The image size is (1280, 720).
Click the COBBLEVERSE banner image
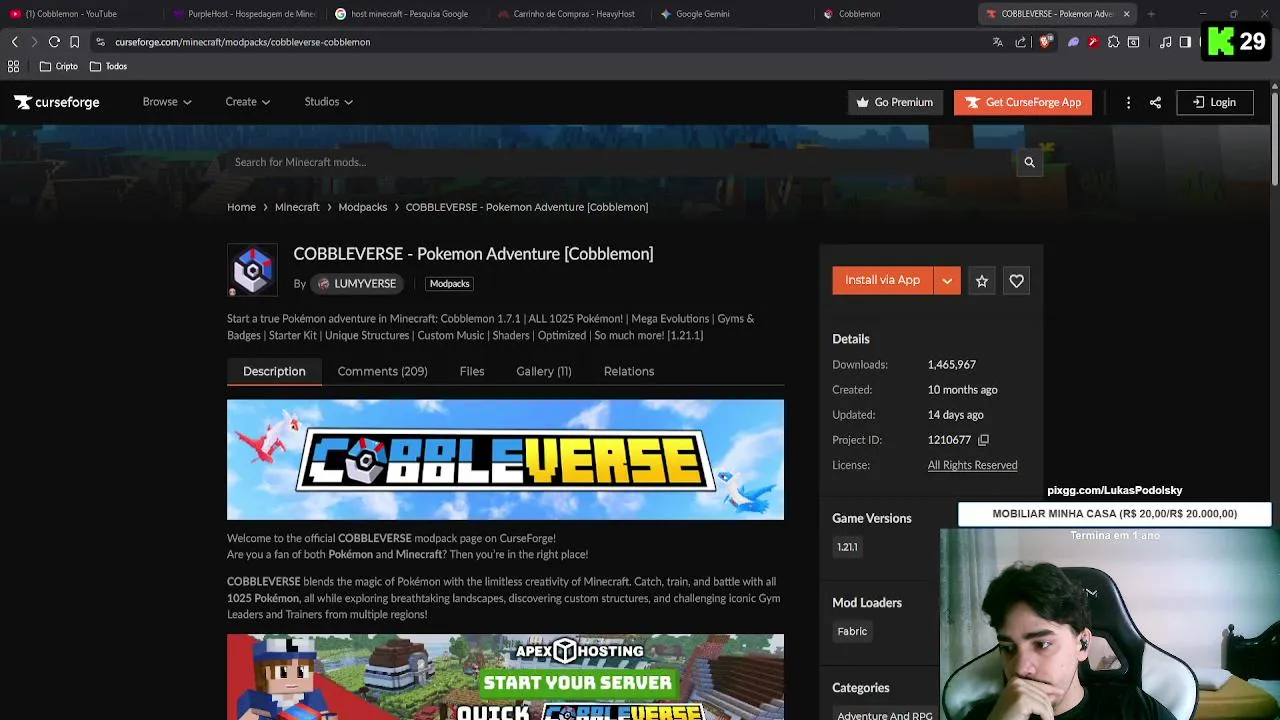[x=505, y=460]
